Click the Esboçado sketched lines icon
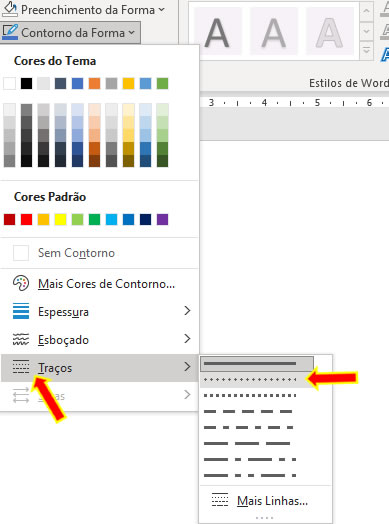This screenshot has height=524, width=389. (x=21, y=339)
